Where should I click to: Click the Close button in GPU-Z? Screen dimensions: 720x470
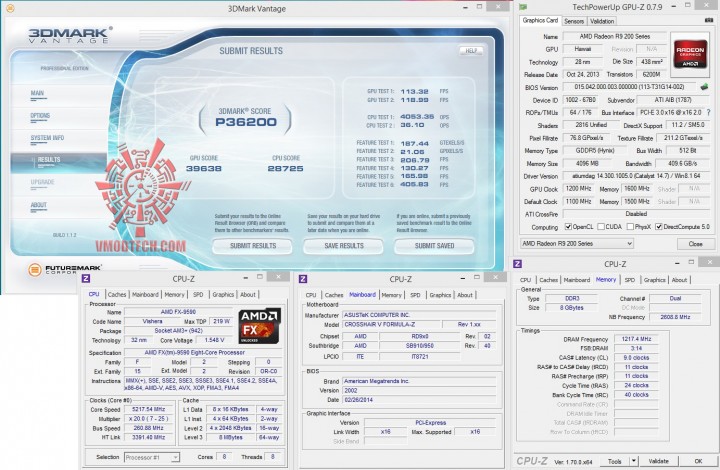point(696,244)
